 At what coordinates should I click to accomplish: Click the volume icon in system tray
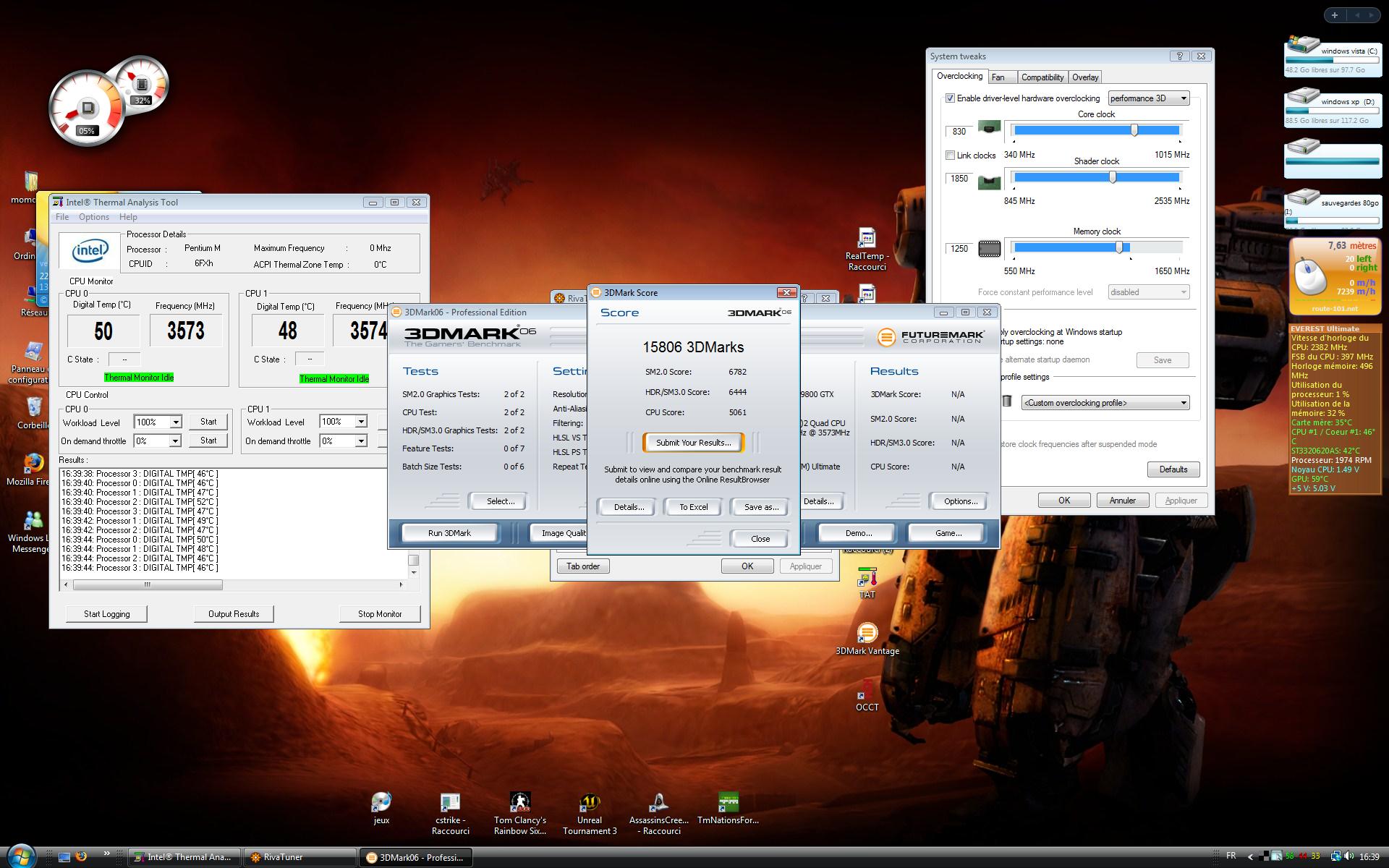point(1349,856)
